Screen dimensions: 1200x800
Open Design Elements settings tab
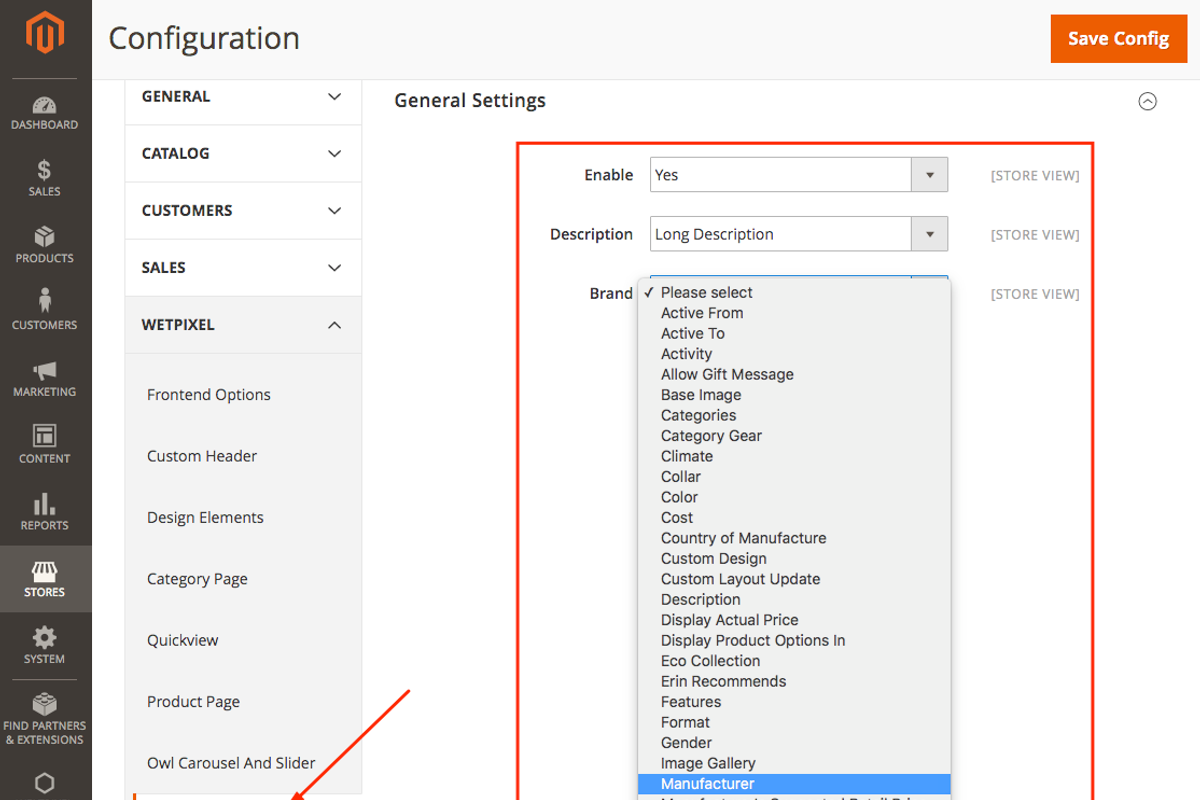[x=205, y=518]
